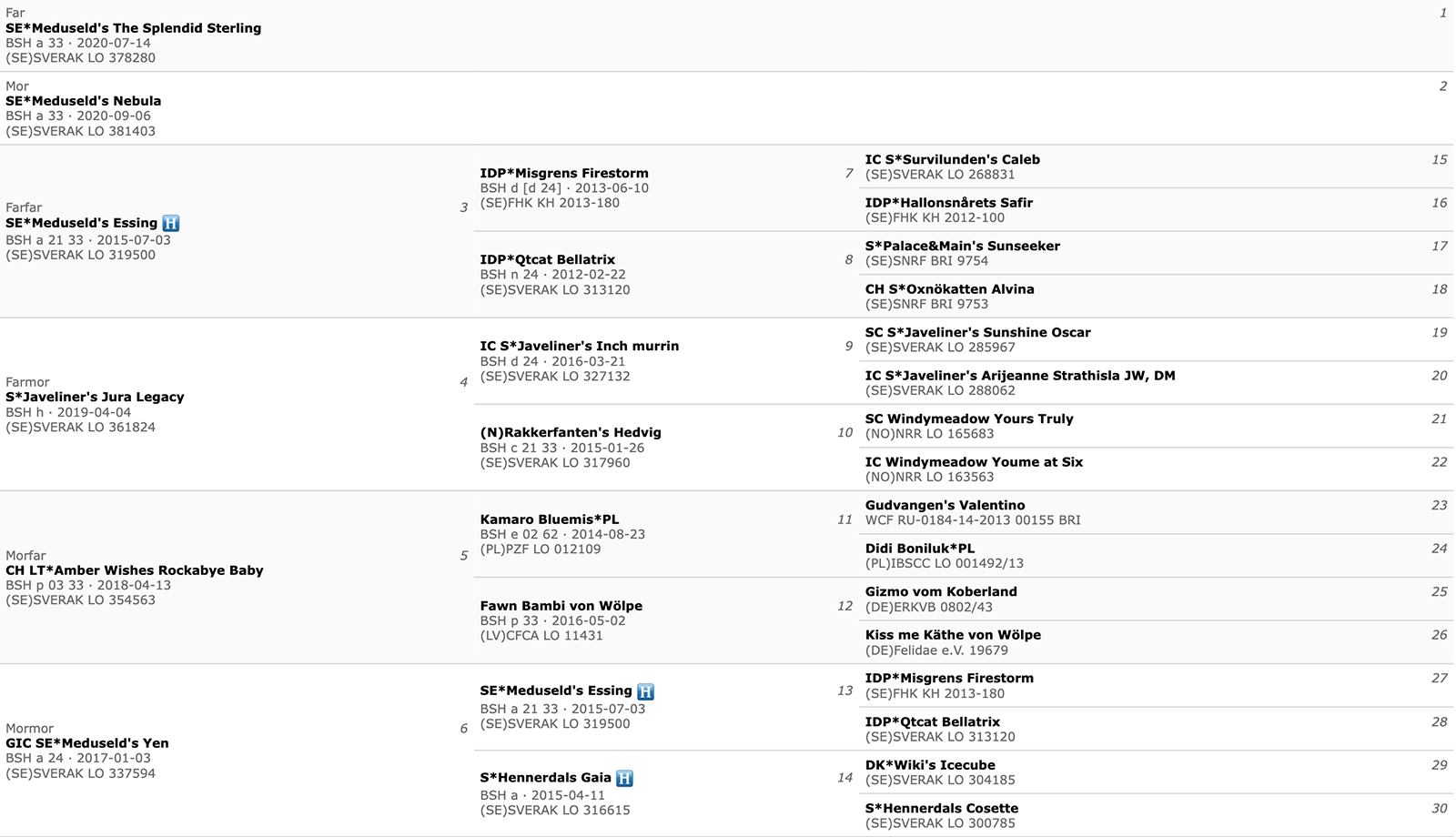Click S*Hennerdals Cosette at position 30
This screenshot has width=1456, height=837.
(942, 808)
